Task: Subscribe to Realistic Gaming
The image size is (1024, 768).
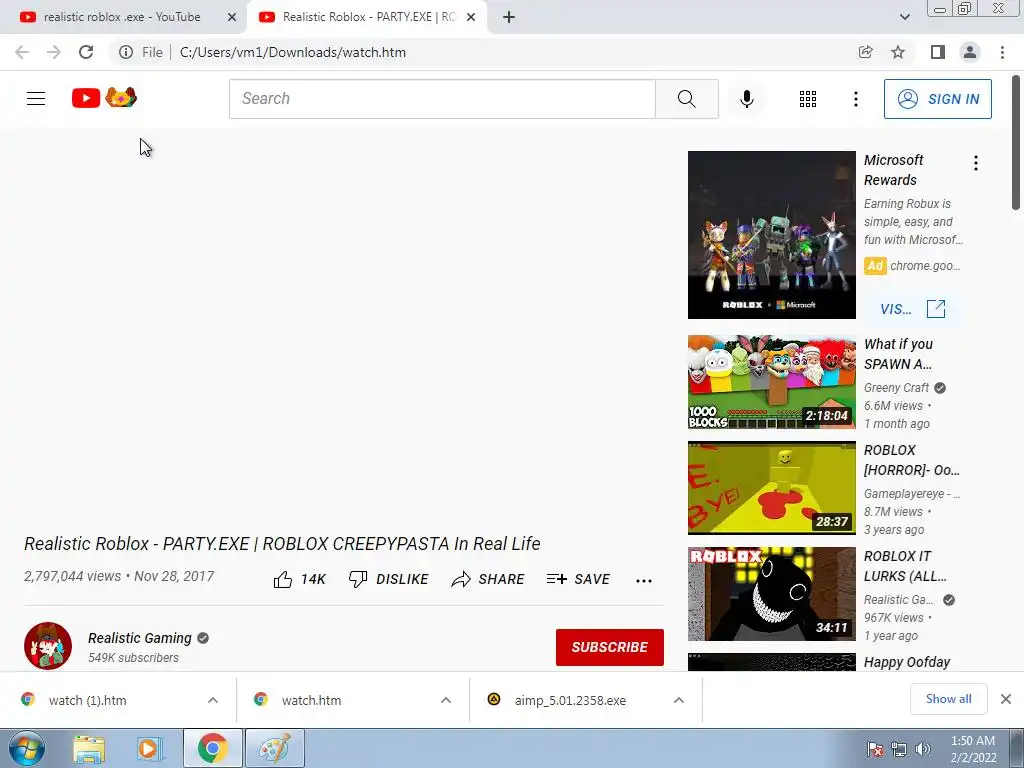Action: pos(609,647)
